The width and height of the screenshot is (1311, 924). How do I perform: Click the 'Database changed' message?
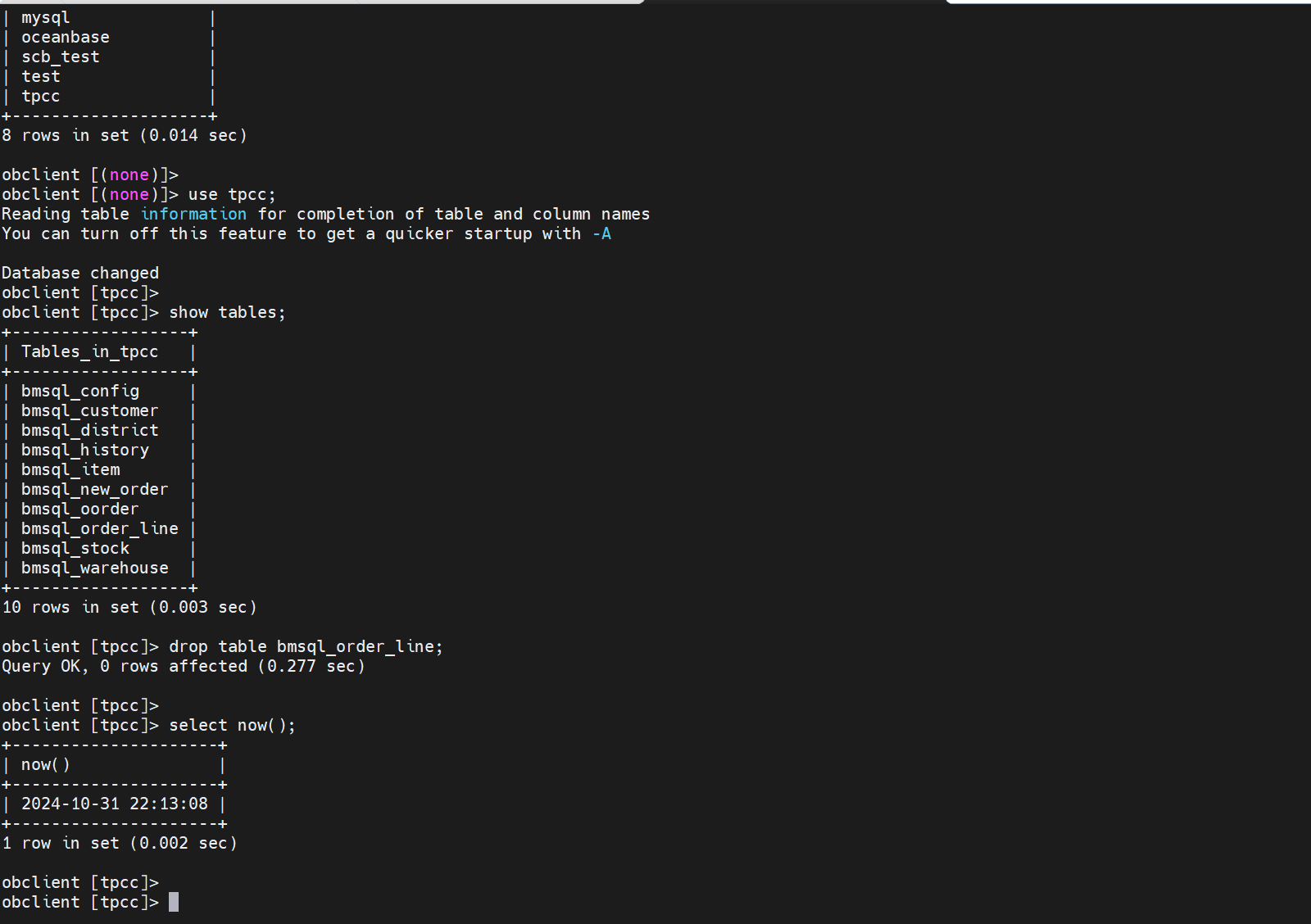coord(80,273)
